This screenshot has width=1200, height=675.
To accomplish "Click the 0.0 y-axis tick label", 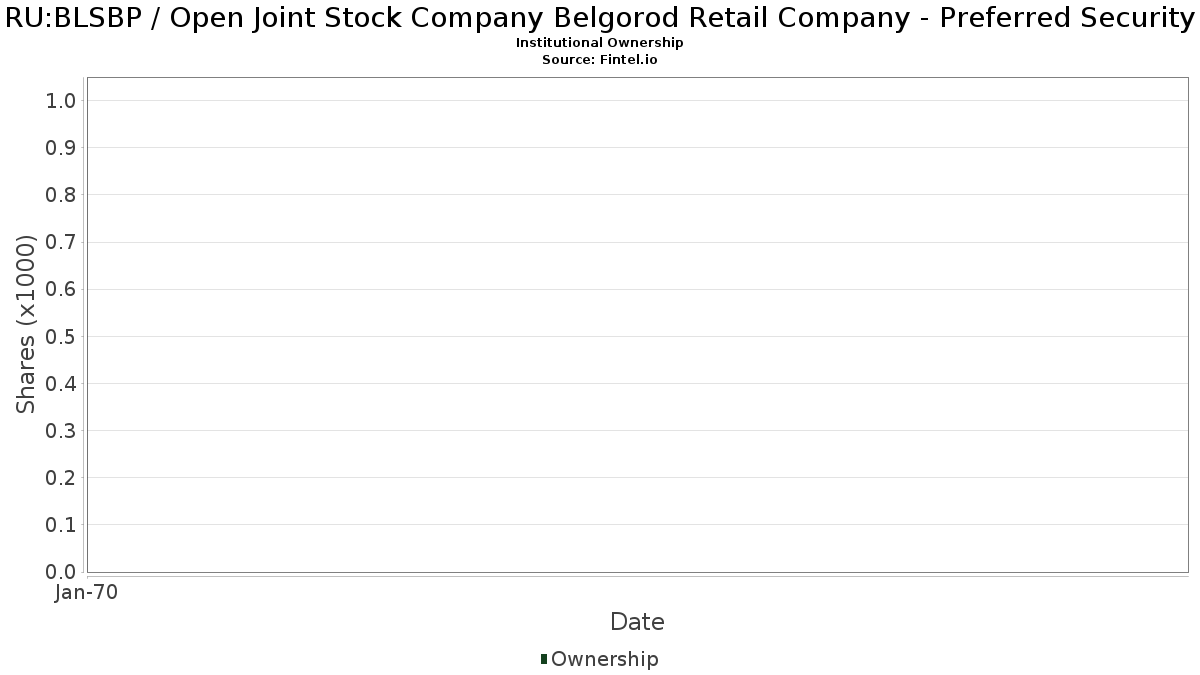I will [x=61, y=572].
